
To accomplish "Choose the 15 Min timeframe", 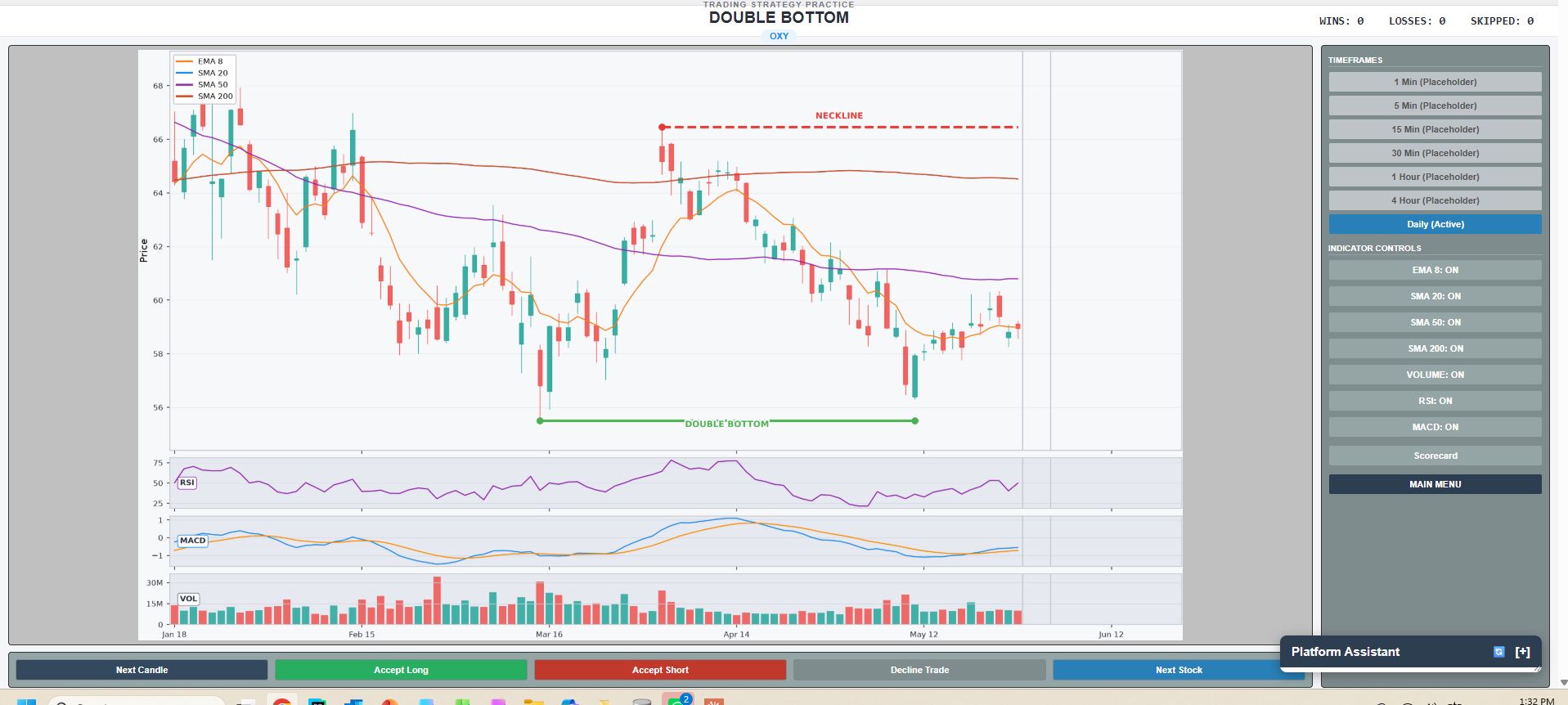I will pos(1435,129).
